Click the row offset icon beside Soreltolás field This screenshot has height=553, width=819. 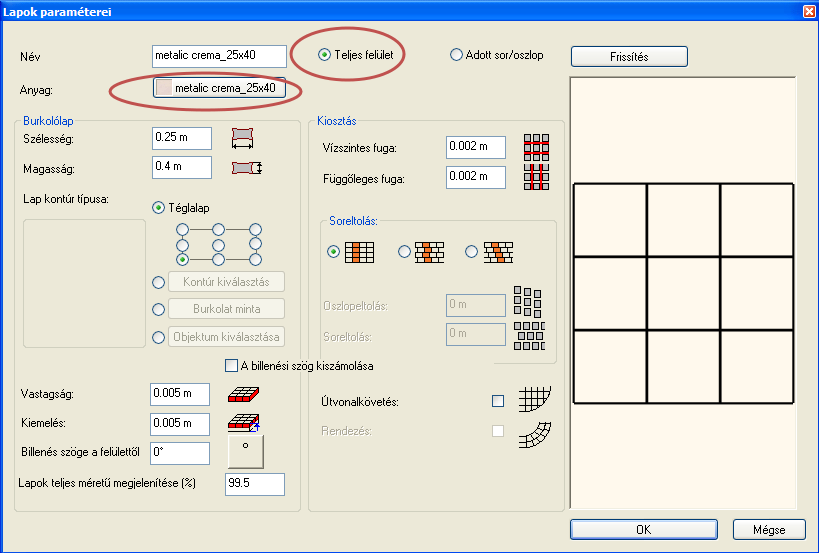[x=529, y=336]
